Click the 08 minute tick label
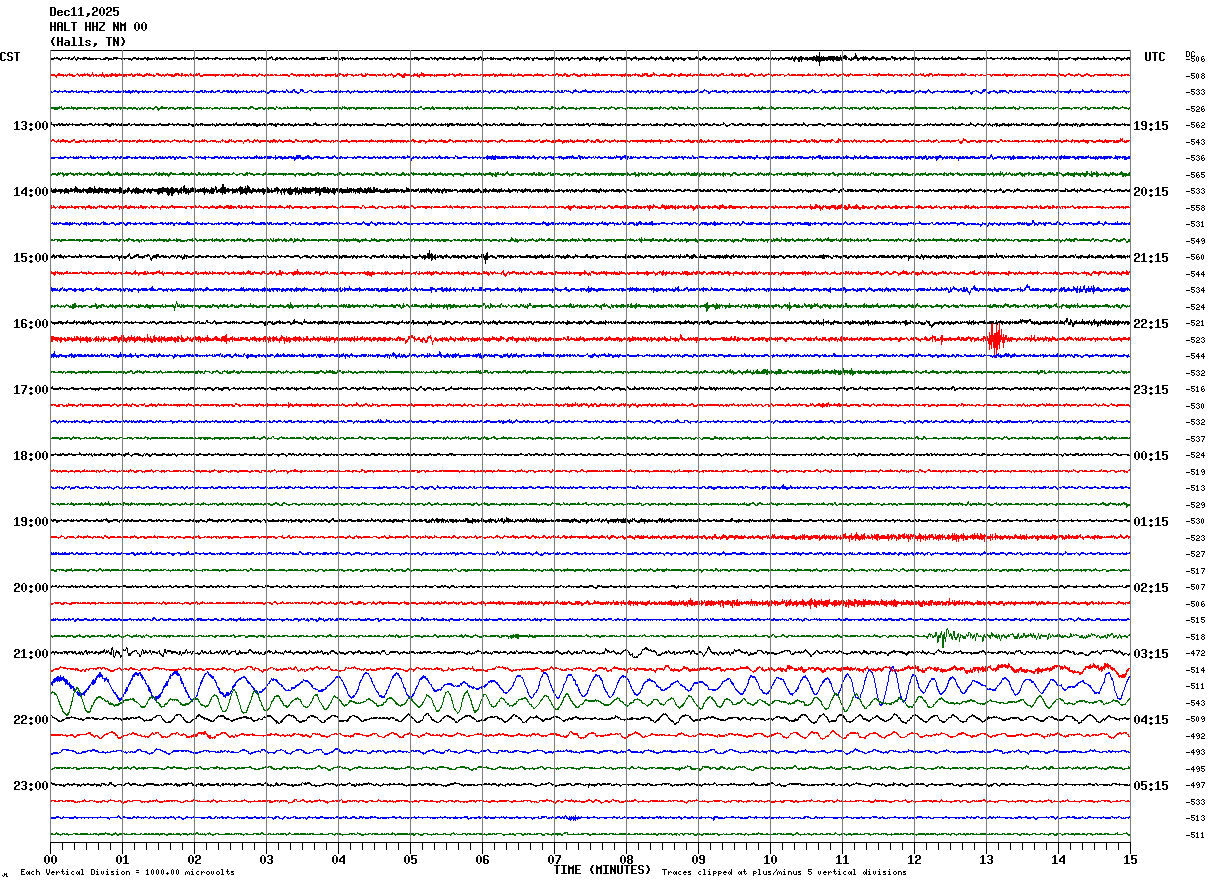This screenshot has width=1210, height=886. pos(626,860)
